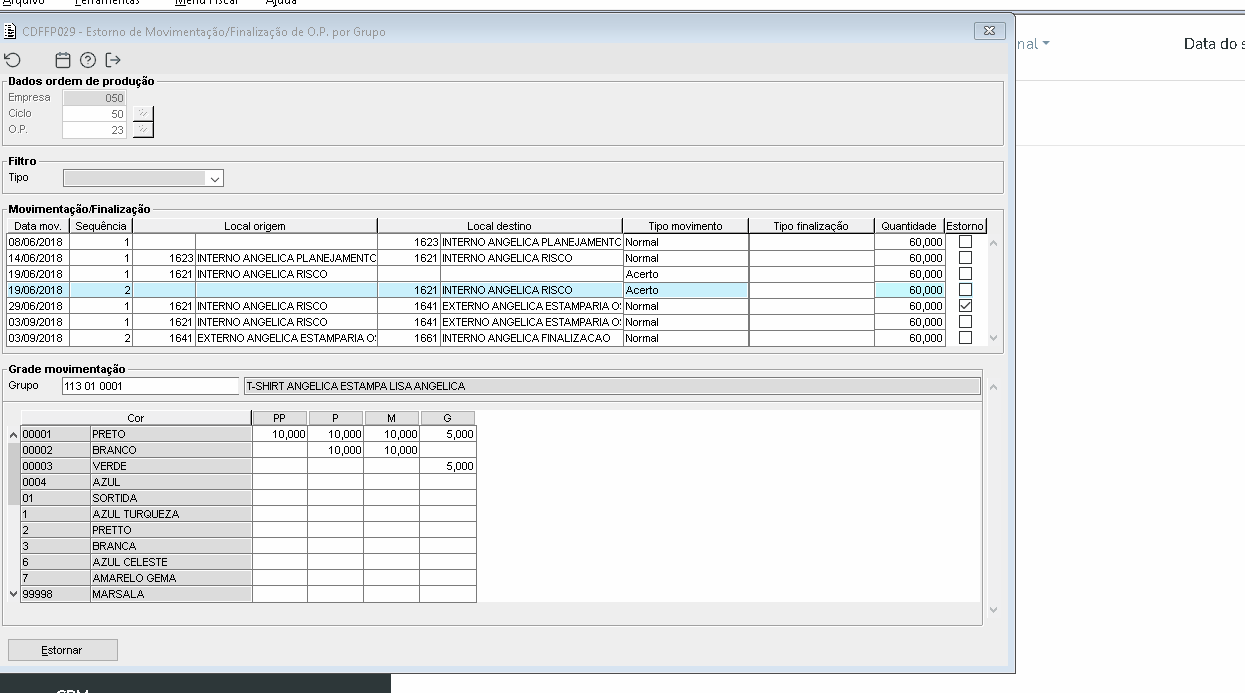Check Estorno for the 08/06/2018 row
Viewport: 1245px width, 693px height.
[965, 242]
